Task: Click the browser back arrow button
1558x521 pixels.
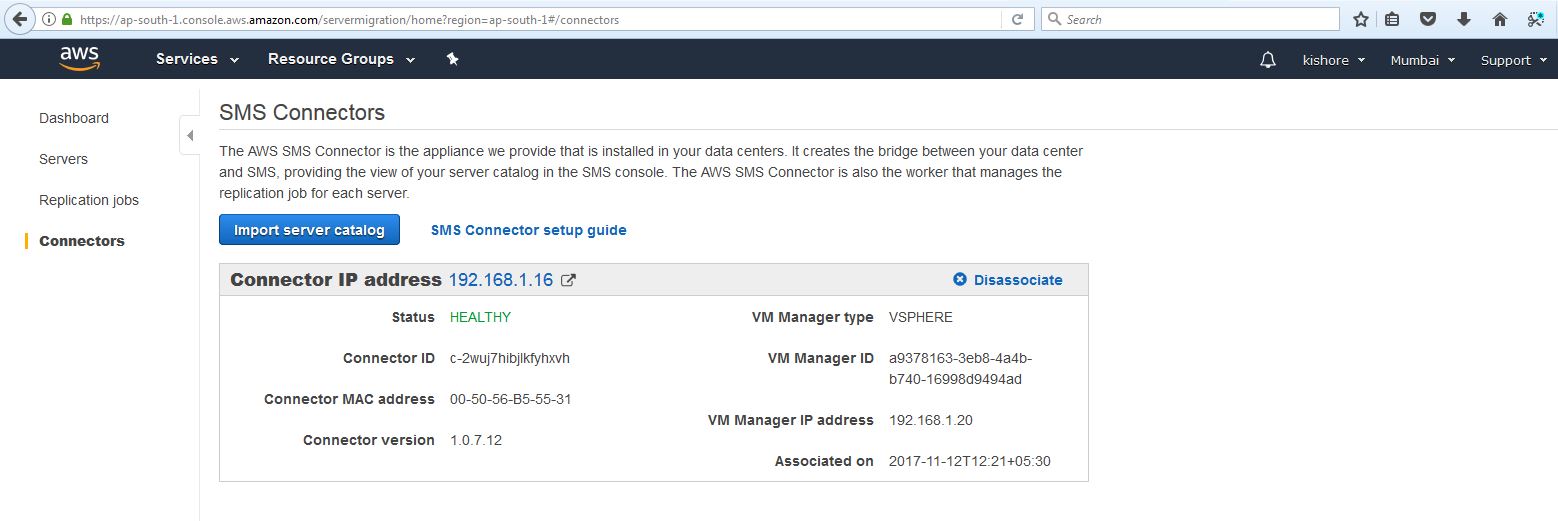Action: (x=19, y=19)
